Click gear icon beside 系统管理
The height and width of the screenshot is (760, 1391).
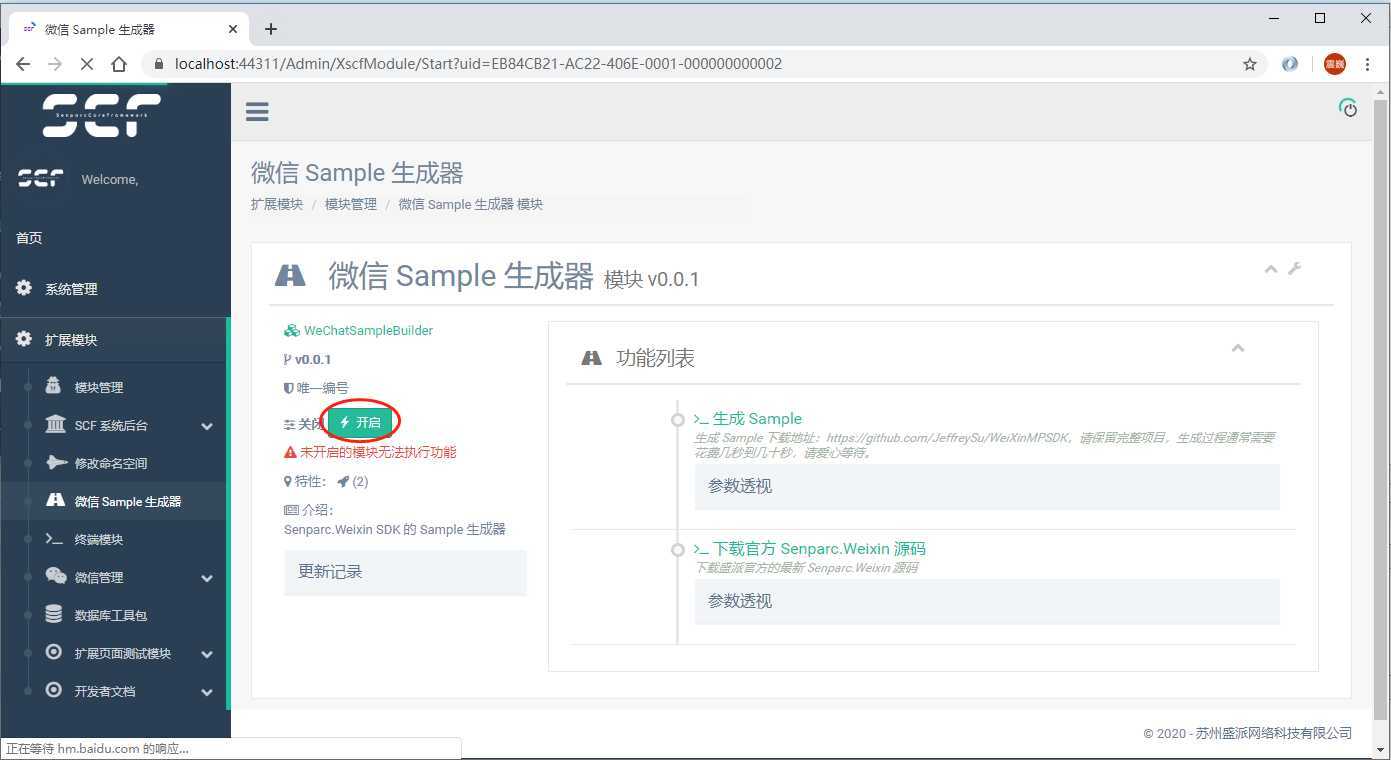pyautogui.click(x=24, y=288)
